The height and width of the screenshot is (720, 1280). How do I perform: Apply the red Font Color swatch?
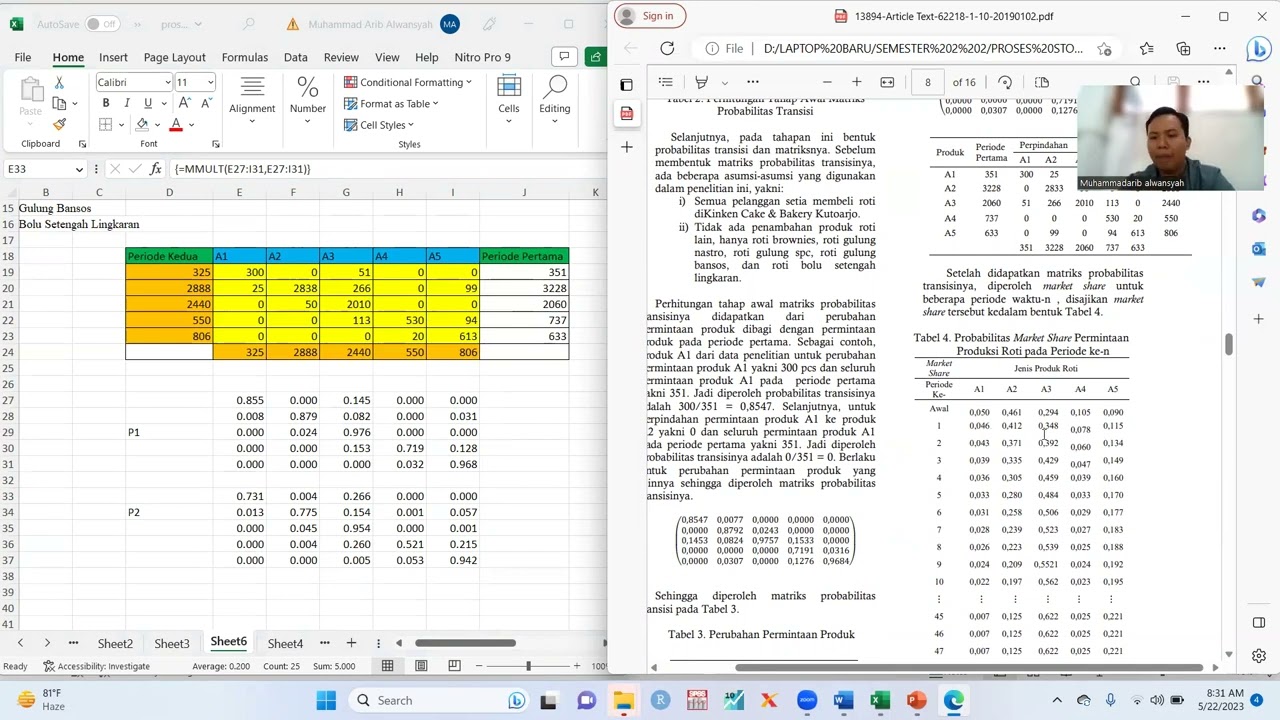[x=176, y=124]
